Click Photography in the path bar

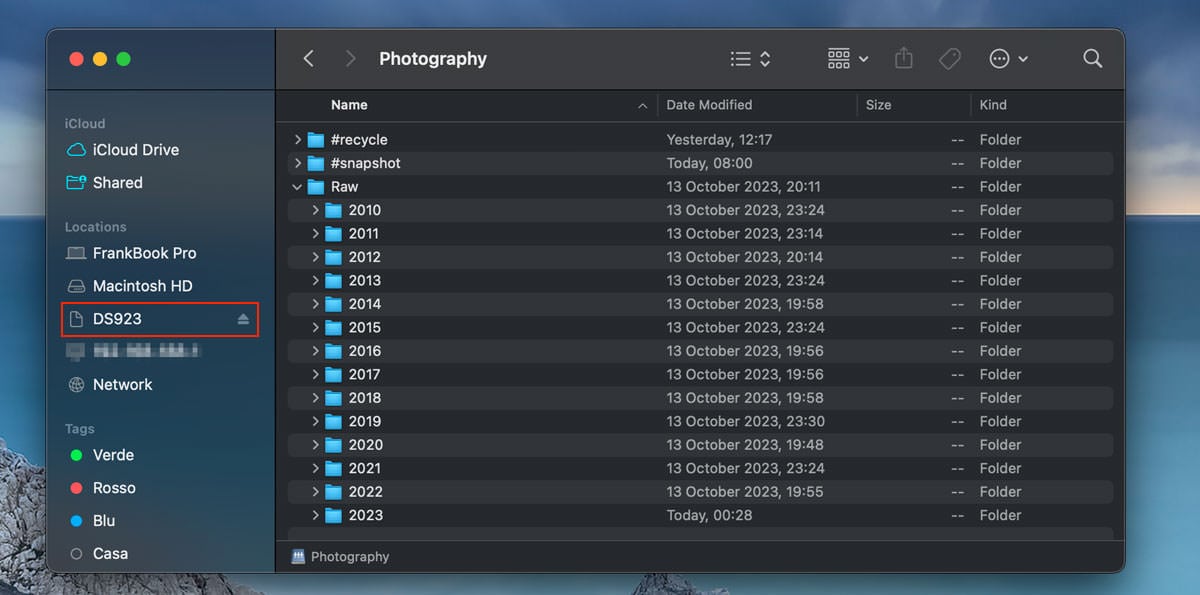click(349, 557)
